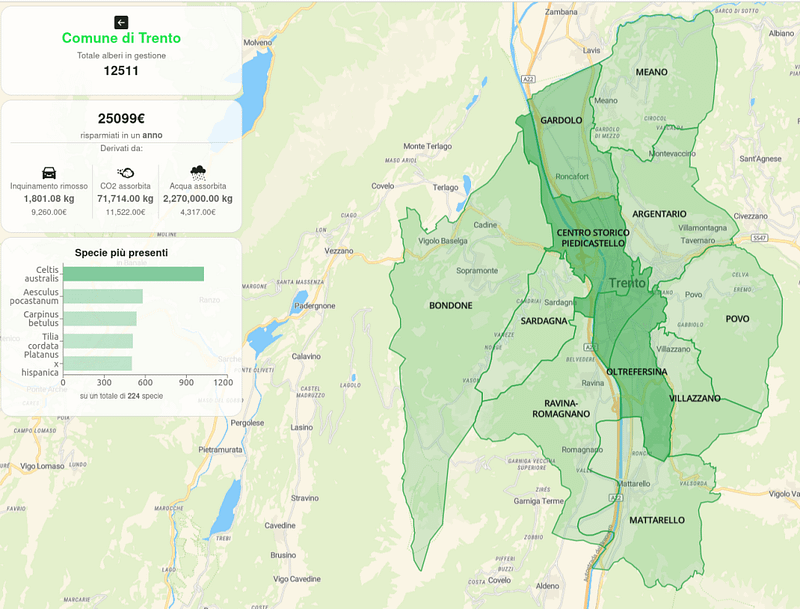
Task: Click the Terlago town label
Action: 445,187
